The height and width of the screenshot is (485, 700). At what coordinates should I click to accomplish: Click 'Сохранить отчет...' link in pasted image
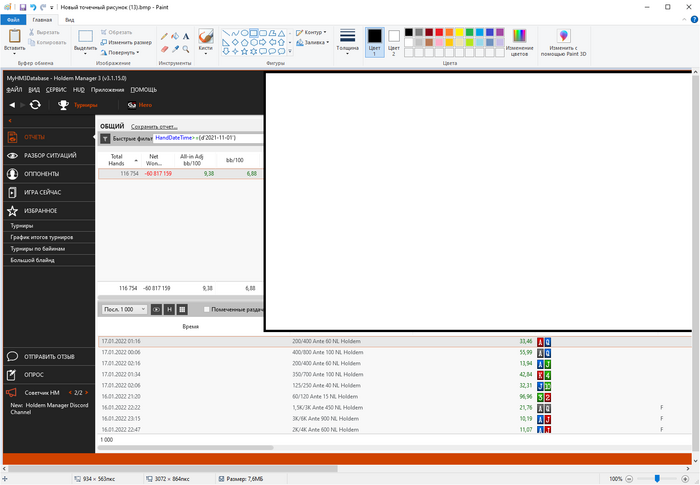[x=154, y=127]
